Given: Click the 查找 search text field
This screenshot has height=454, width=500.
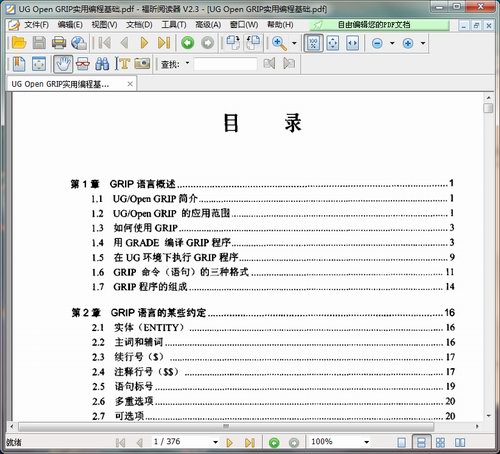Looking at the screenshot, I should tap(225, 64).
